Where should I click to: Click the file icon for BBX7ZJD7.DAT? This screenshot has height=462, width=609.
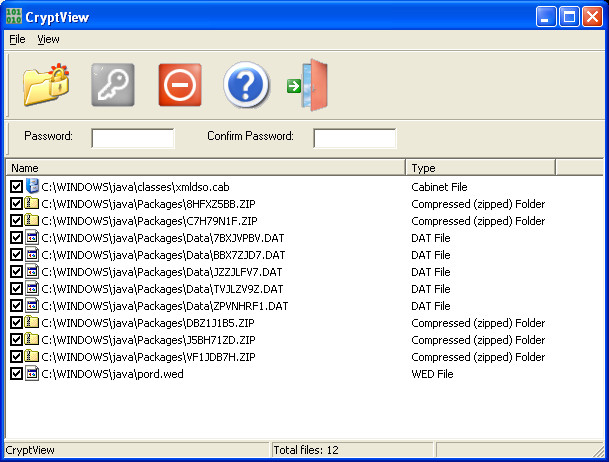click(32, 254)
